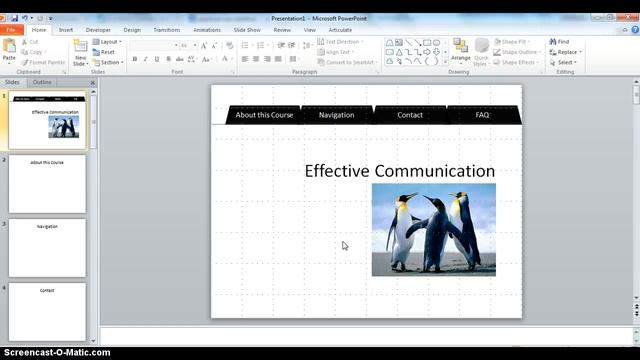Select the Rectangle shape in the shapes gallery

[x=427, y=42]
